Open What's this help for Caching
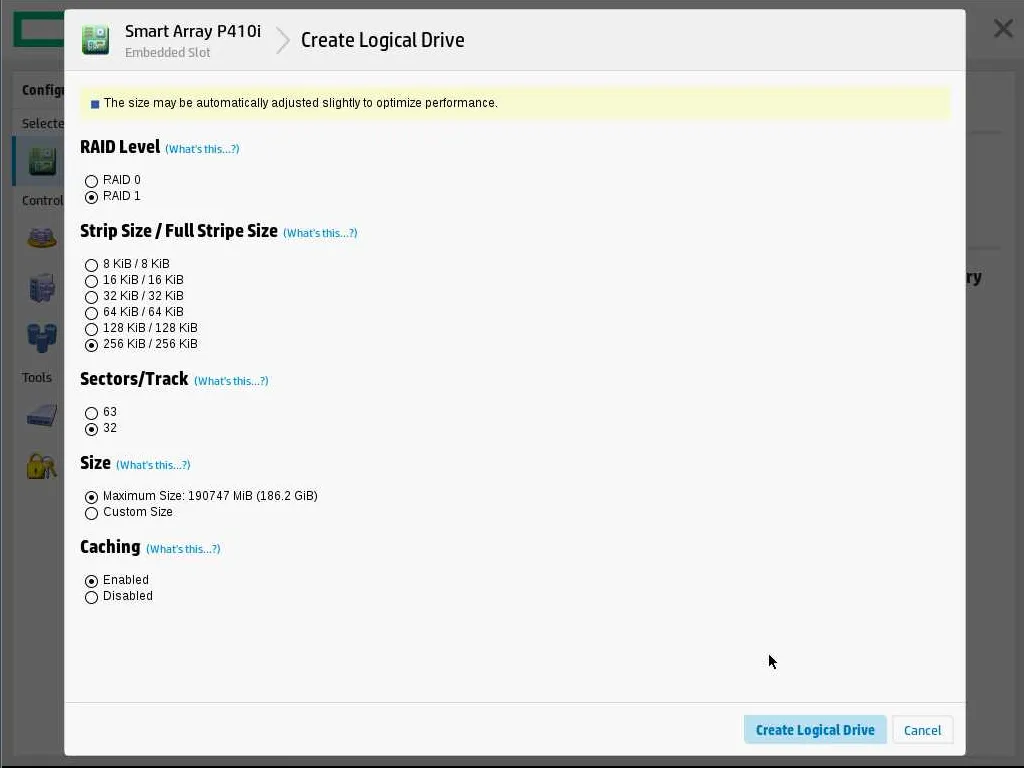The height and width of the screenshot is (768, 1024). coord(184,549)
